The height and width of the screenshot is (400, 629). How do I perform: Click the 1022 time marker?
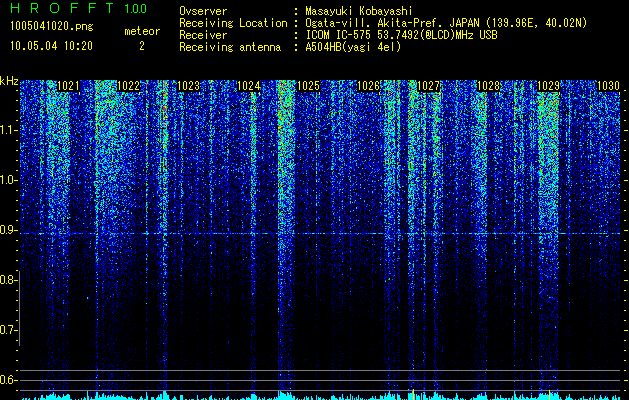click(x=128, y=86)
